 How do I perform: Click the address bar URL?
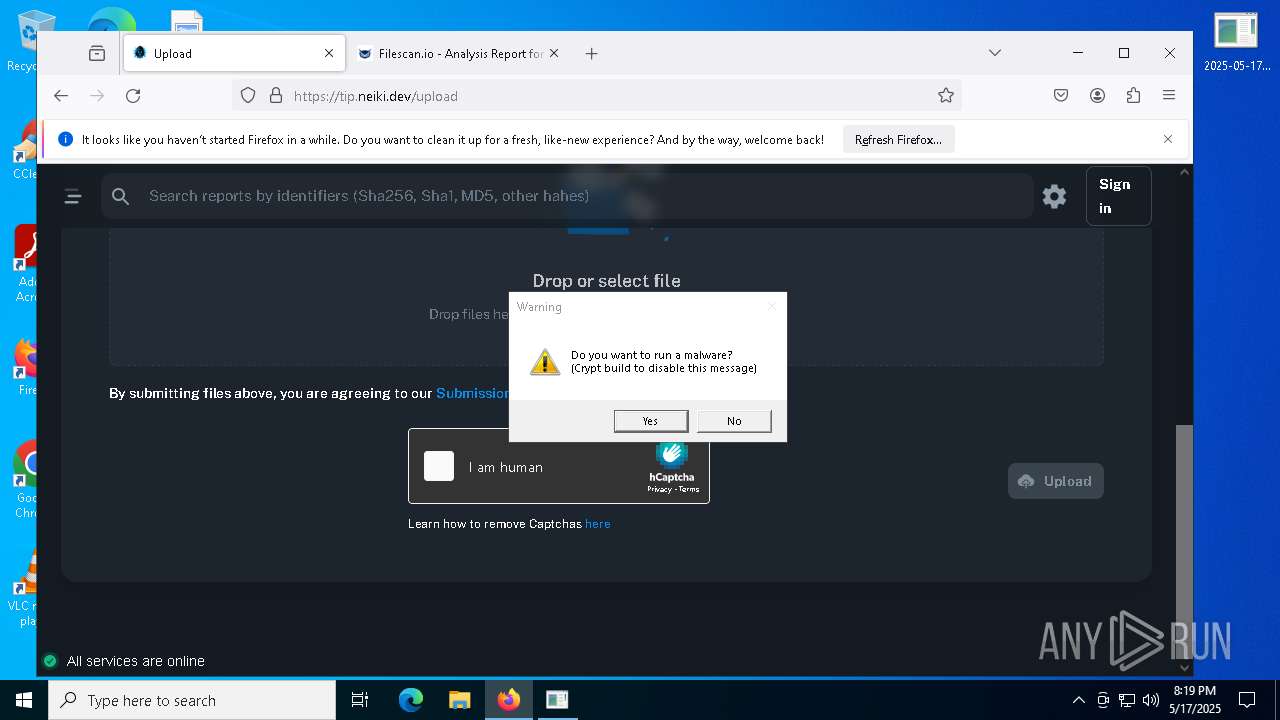pyautogui.click(x=375, y=97)
